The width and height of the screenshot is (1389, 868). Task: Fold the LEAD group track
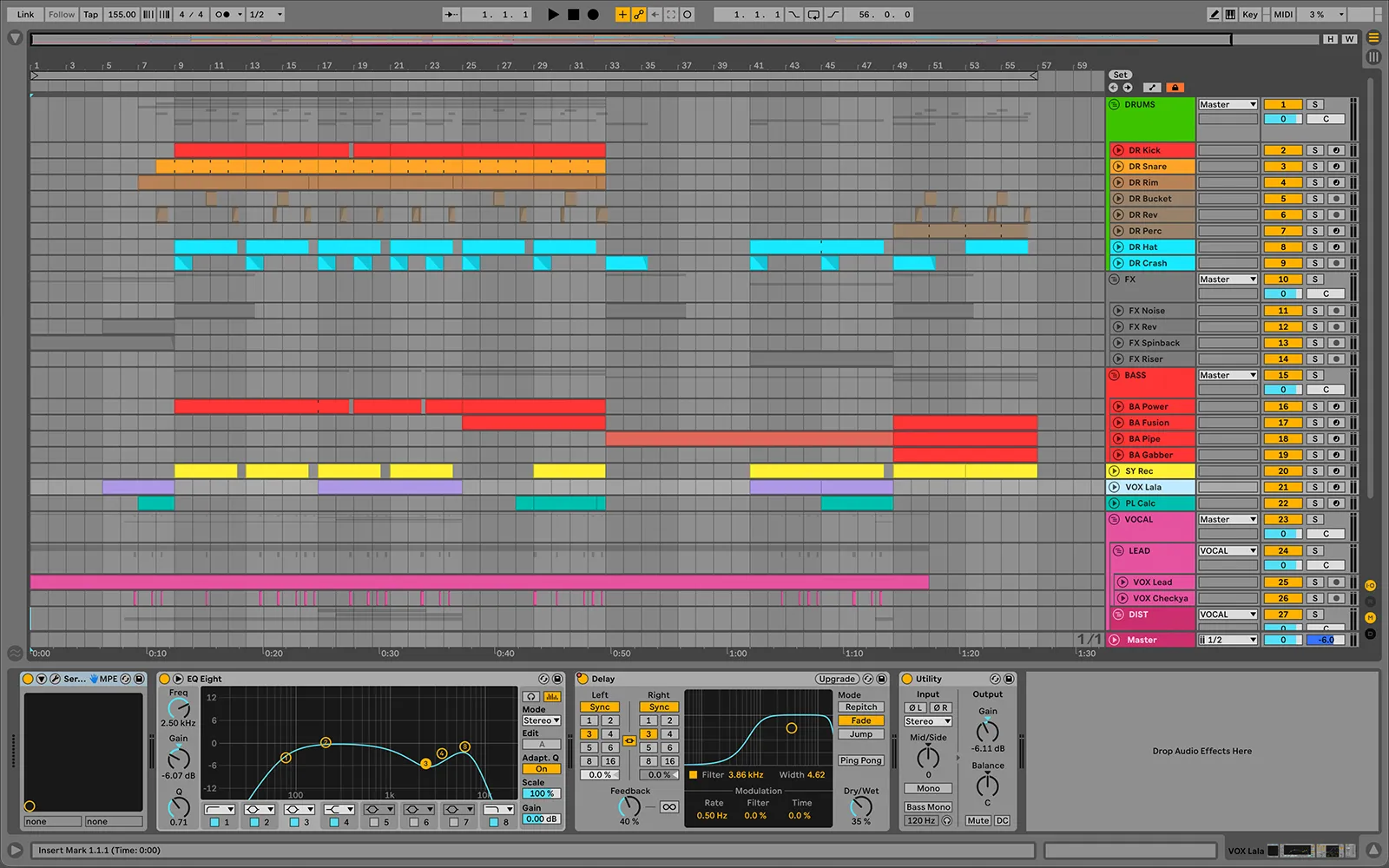pos(1119,551)
